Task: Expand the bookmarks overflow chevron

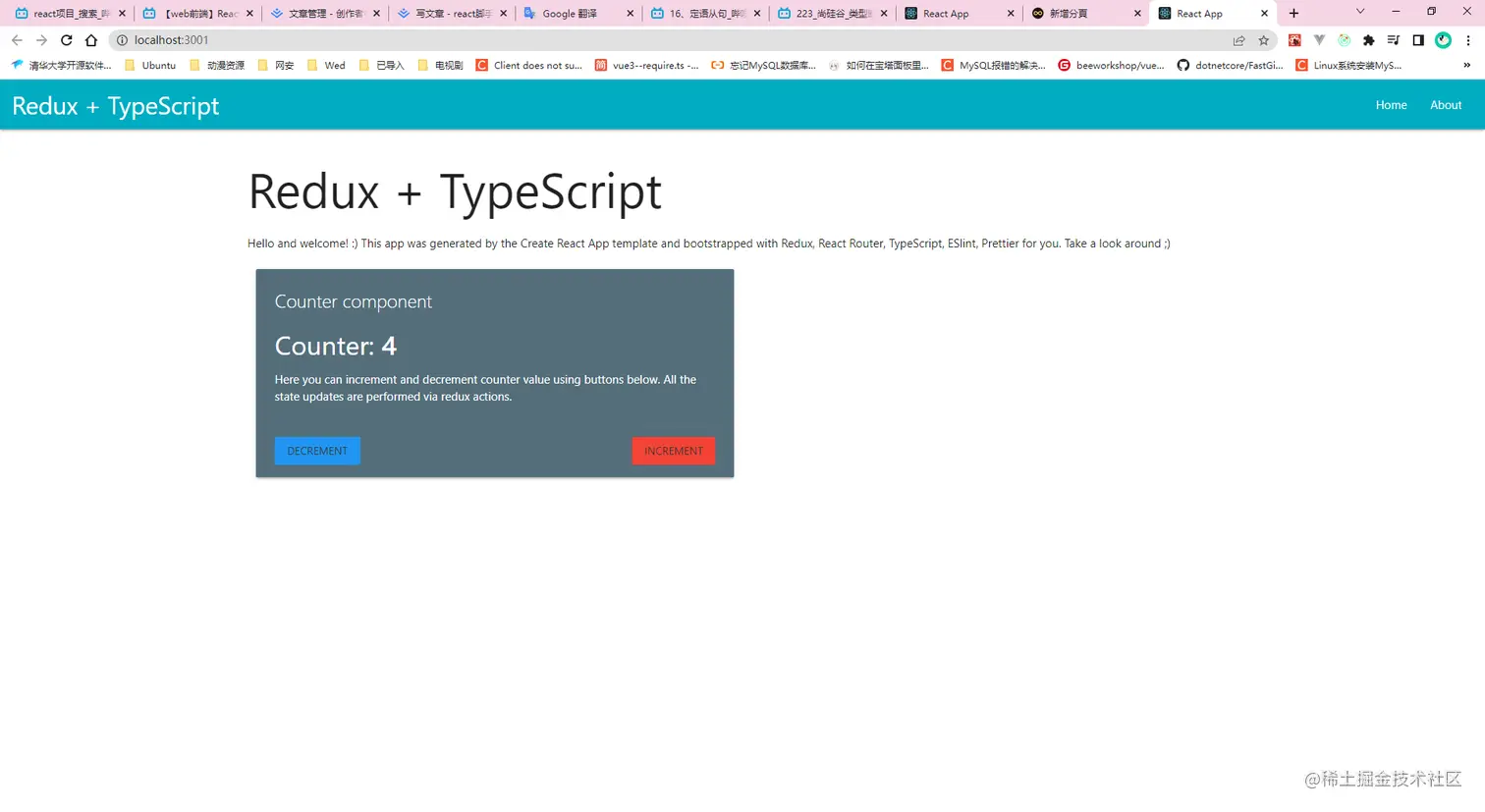Action: click(1466, 65)
